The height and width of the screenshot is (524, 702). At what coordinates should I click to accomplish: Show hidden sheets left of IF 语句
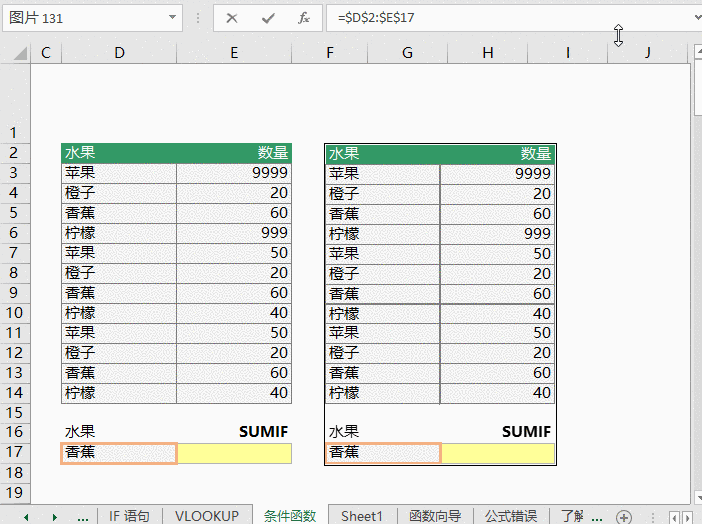pos(83,517)
